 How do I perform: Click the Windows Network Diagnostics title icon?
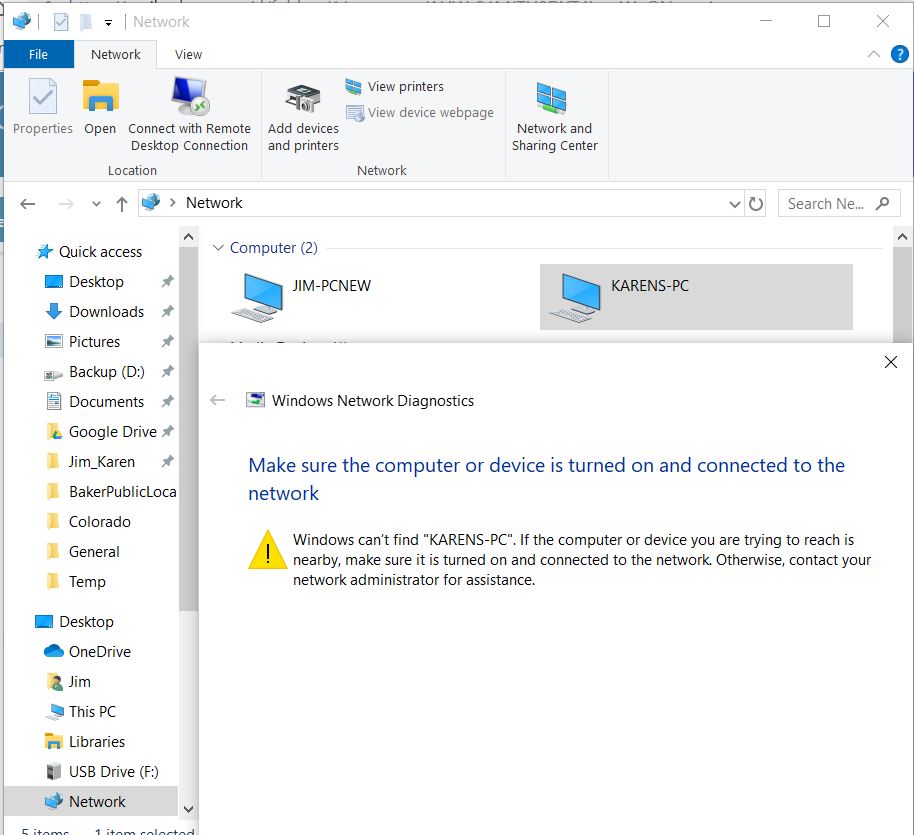coord(255,400)
